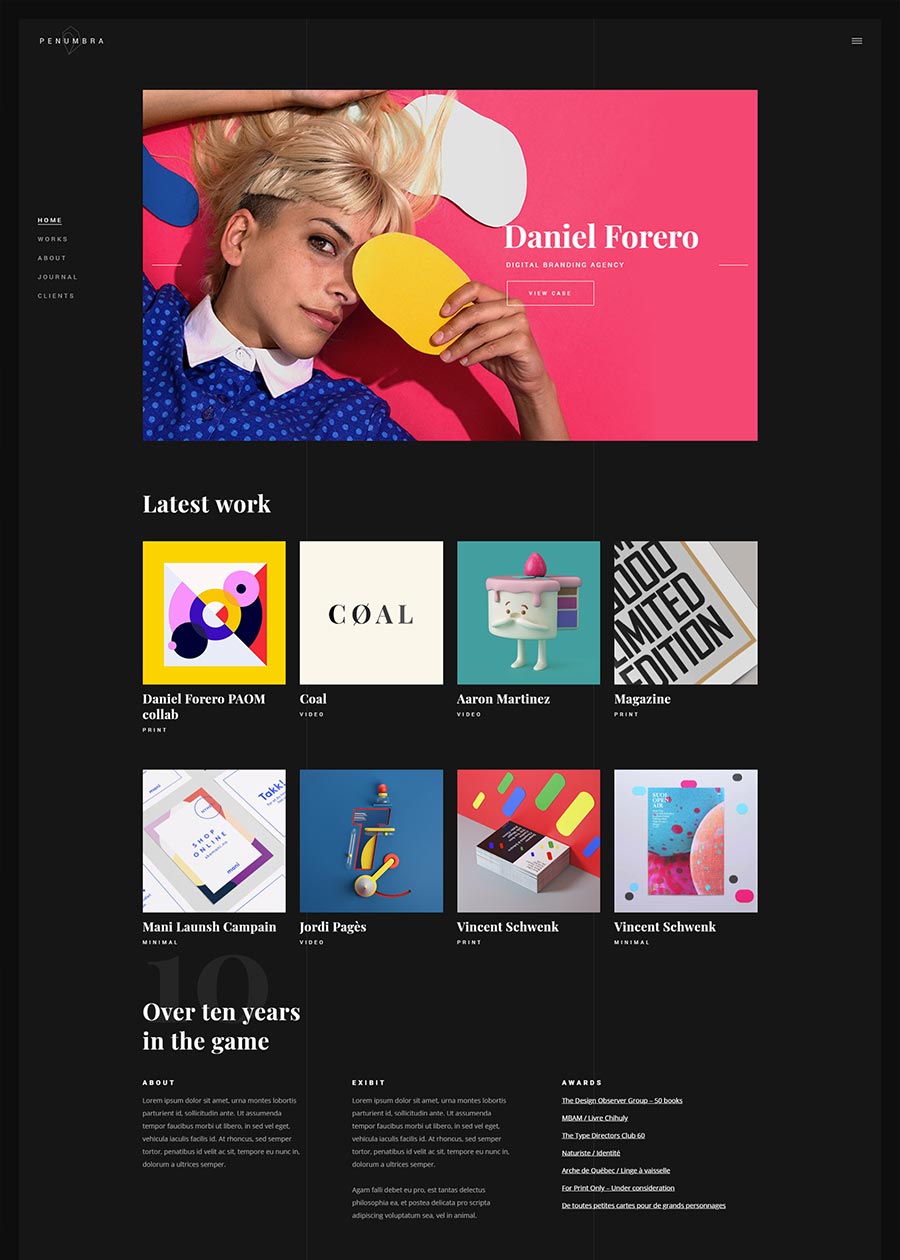Open Vincent Schwenk business cards thumbnail
The image size is (900, 1260).
pos(529,841)
